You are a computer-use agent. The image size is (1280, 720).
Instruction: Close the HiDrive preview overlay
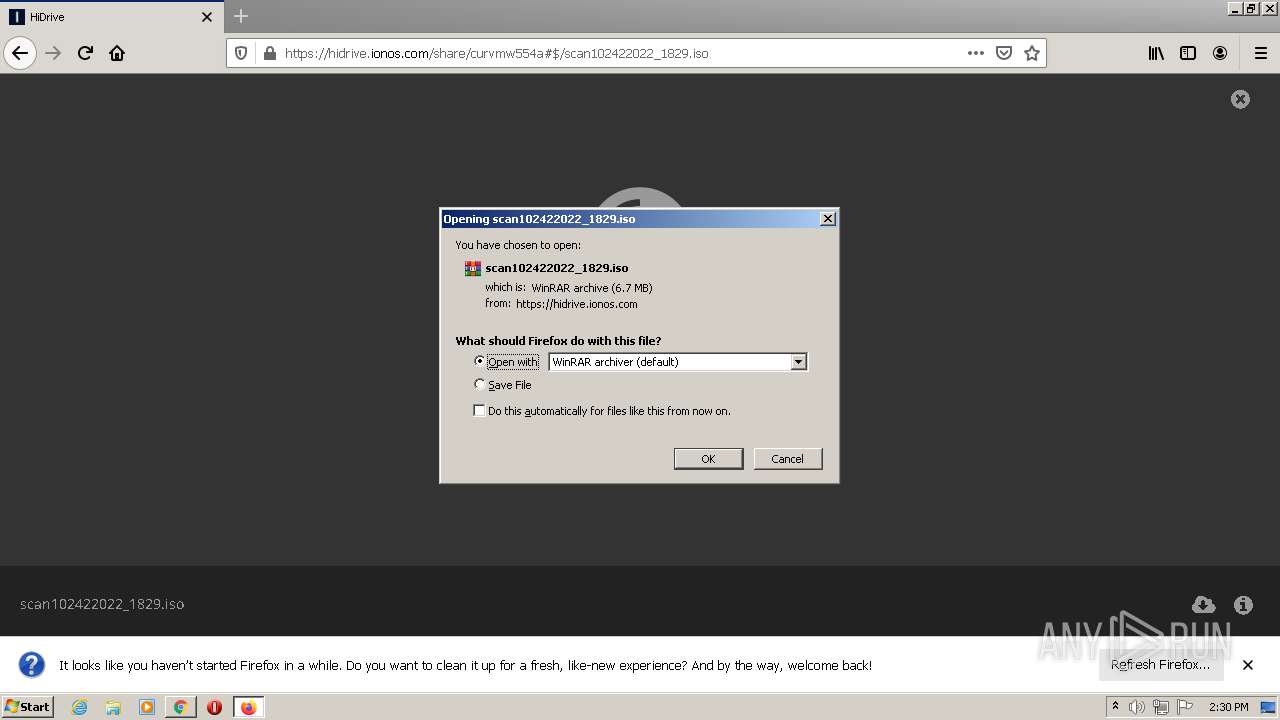pos(1240,99)
